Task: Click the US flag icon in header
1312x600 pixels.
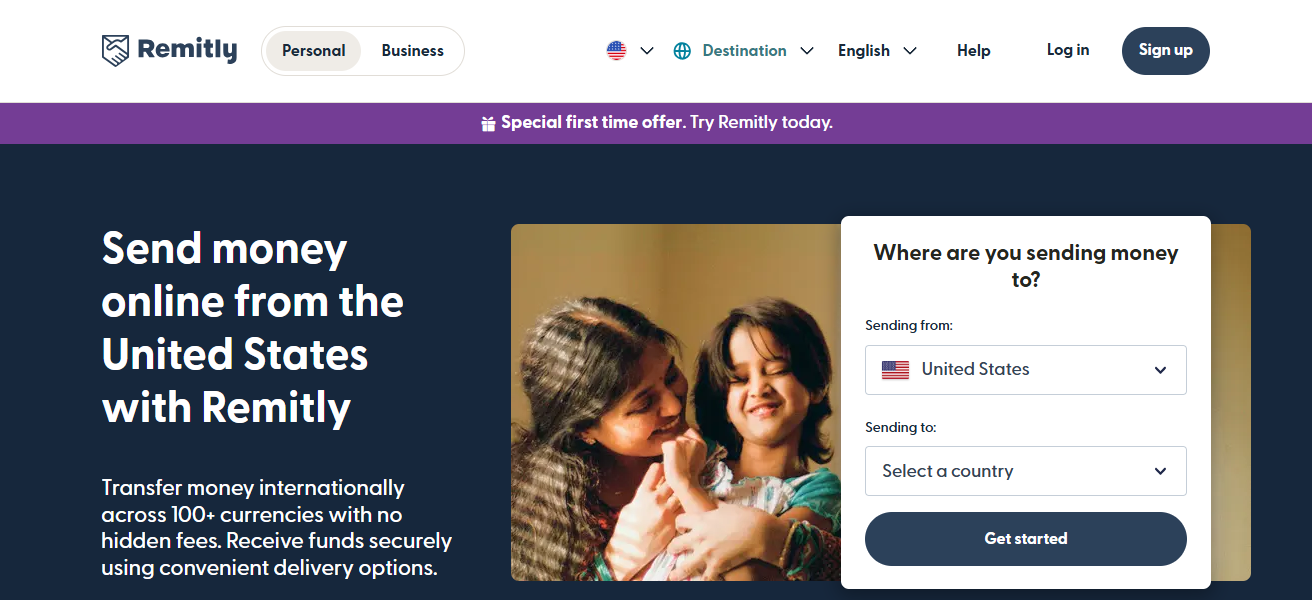Action: click(617, 51)
